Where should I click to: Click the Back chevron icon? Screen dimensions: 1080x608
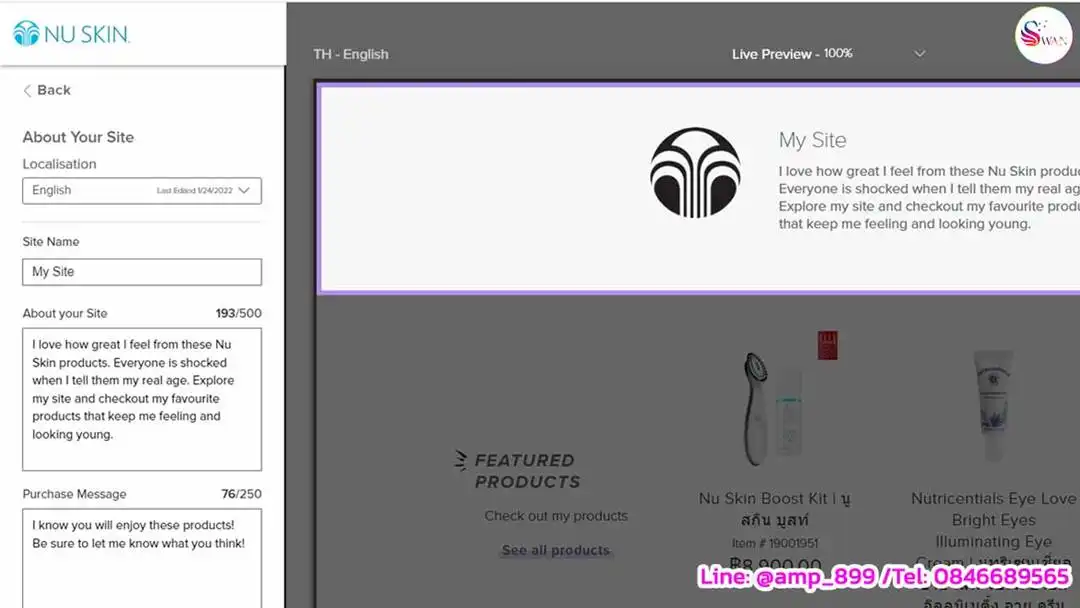27,90
